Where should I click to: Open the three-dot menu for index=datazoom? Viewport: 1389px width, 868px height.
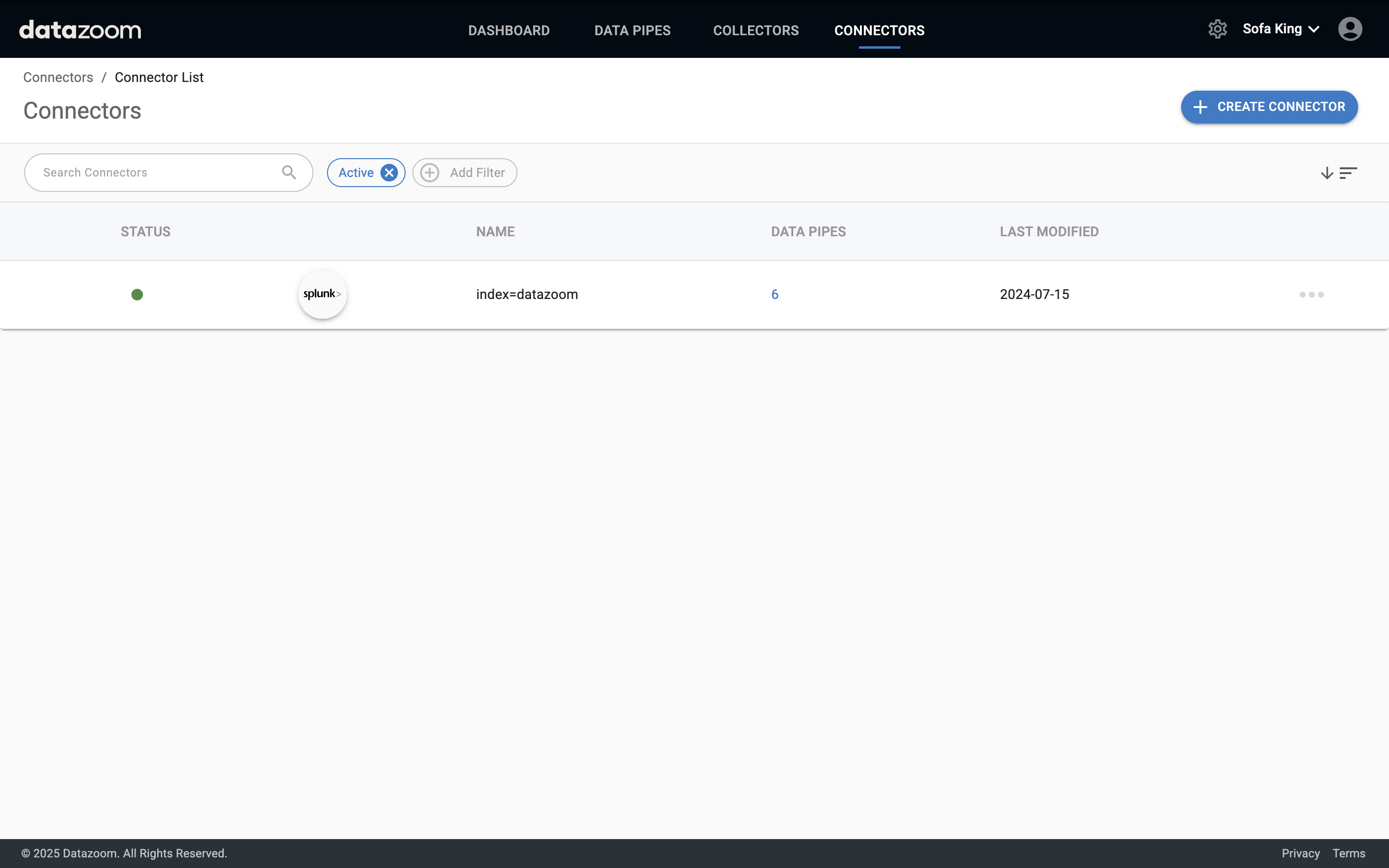[x=1311, y=295]
